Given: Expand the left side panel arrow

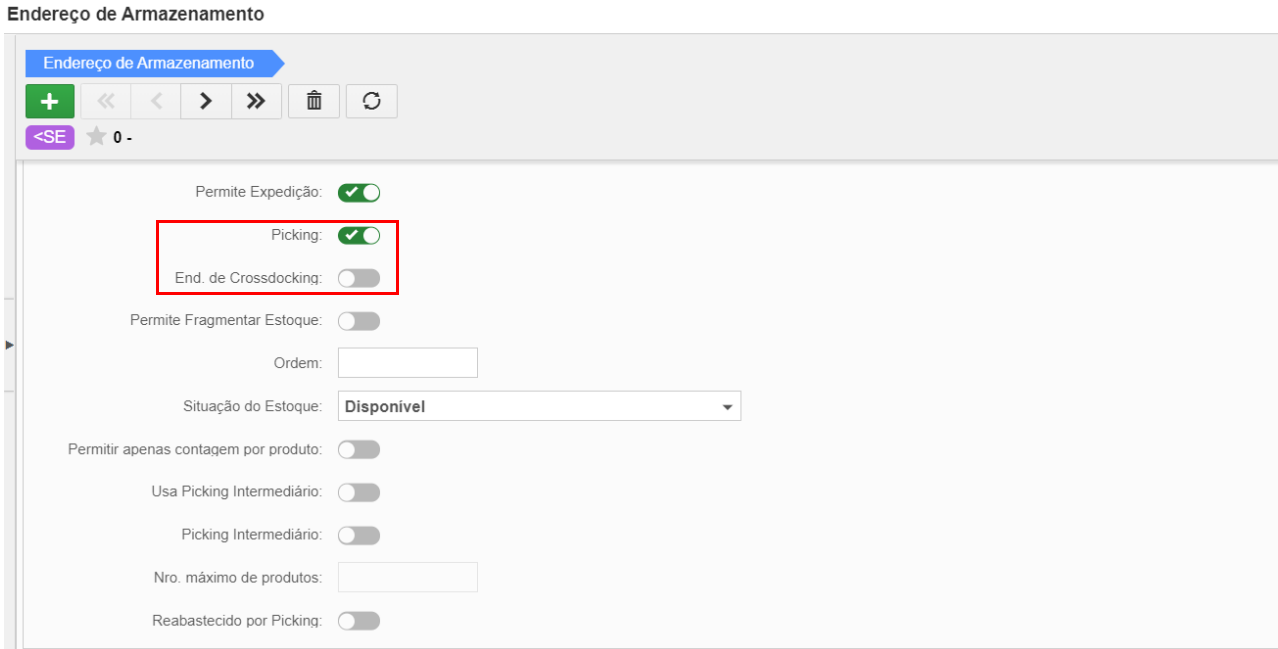Looking at the screenshot, I should (10, 344).
